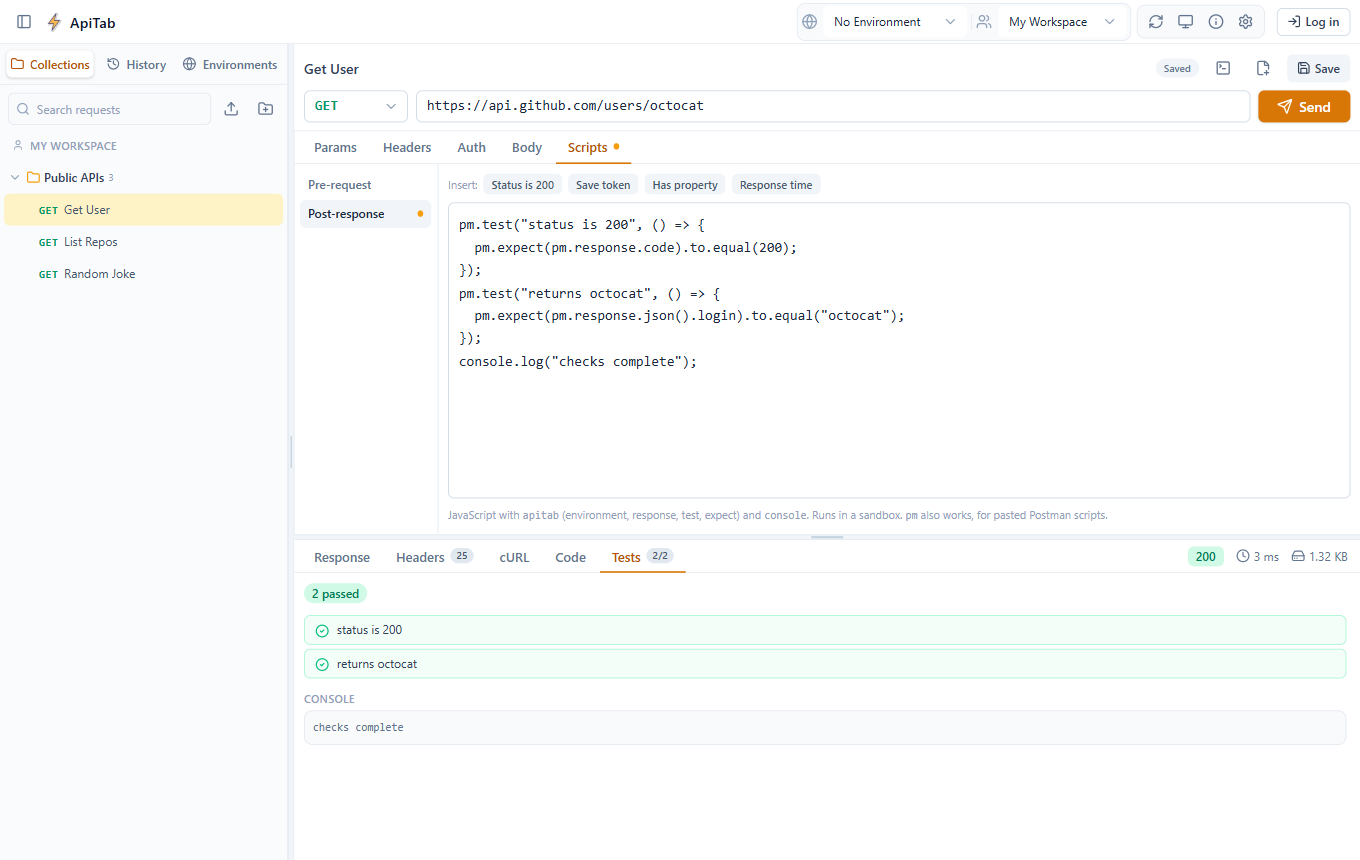Select the Get User request
1360x860 pixels.
(x=144, y=210)
